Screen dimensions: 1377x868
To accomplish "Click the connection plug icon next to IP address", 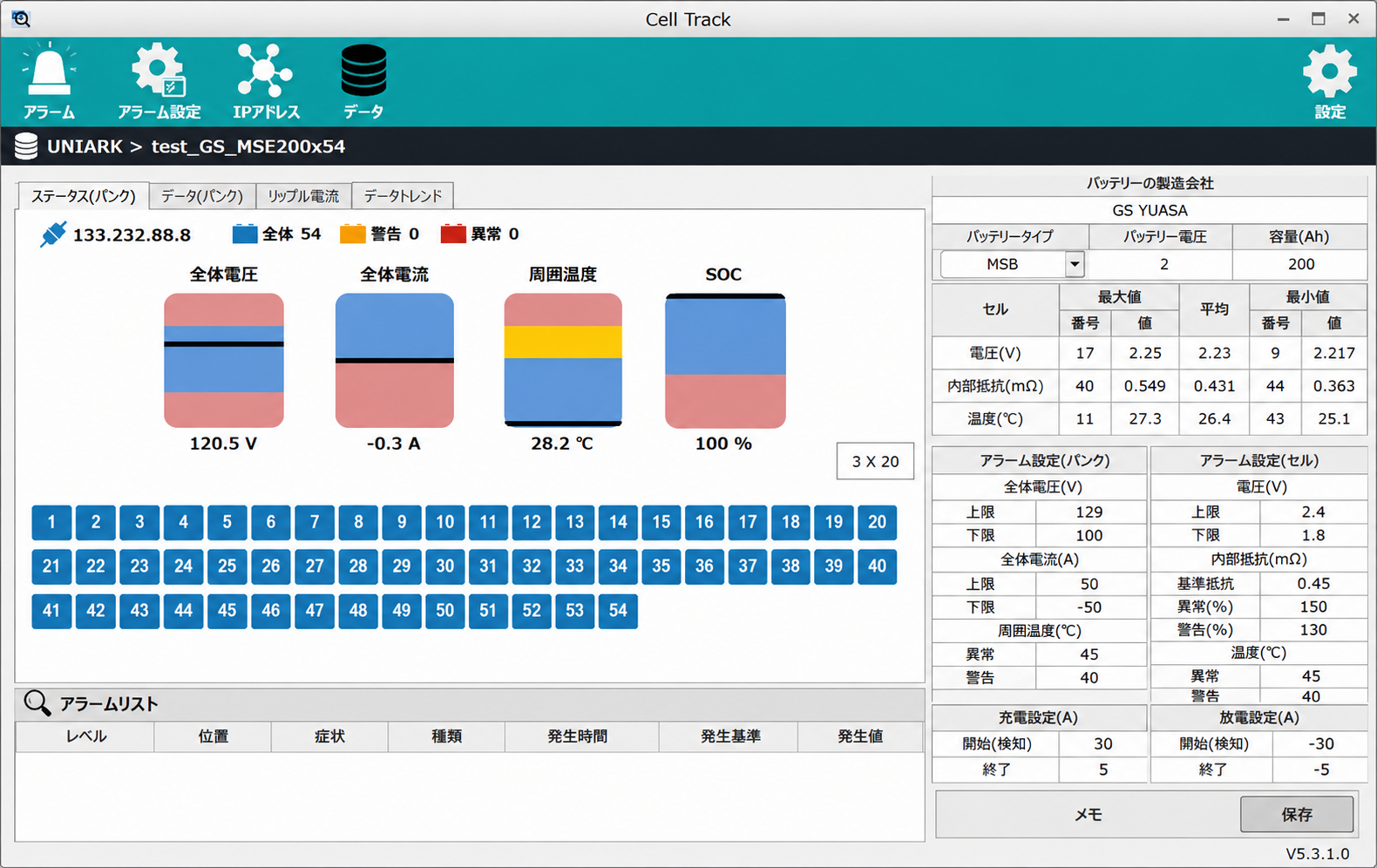I will [52, 234].
